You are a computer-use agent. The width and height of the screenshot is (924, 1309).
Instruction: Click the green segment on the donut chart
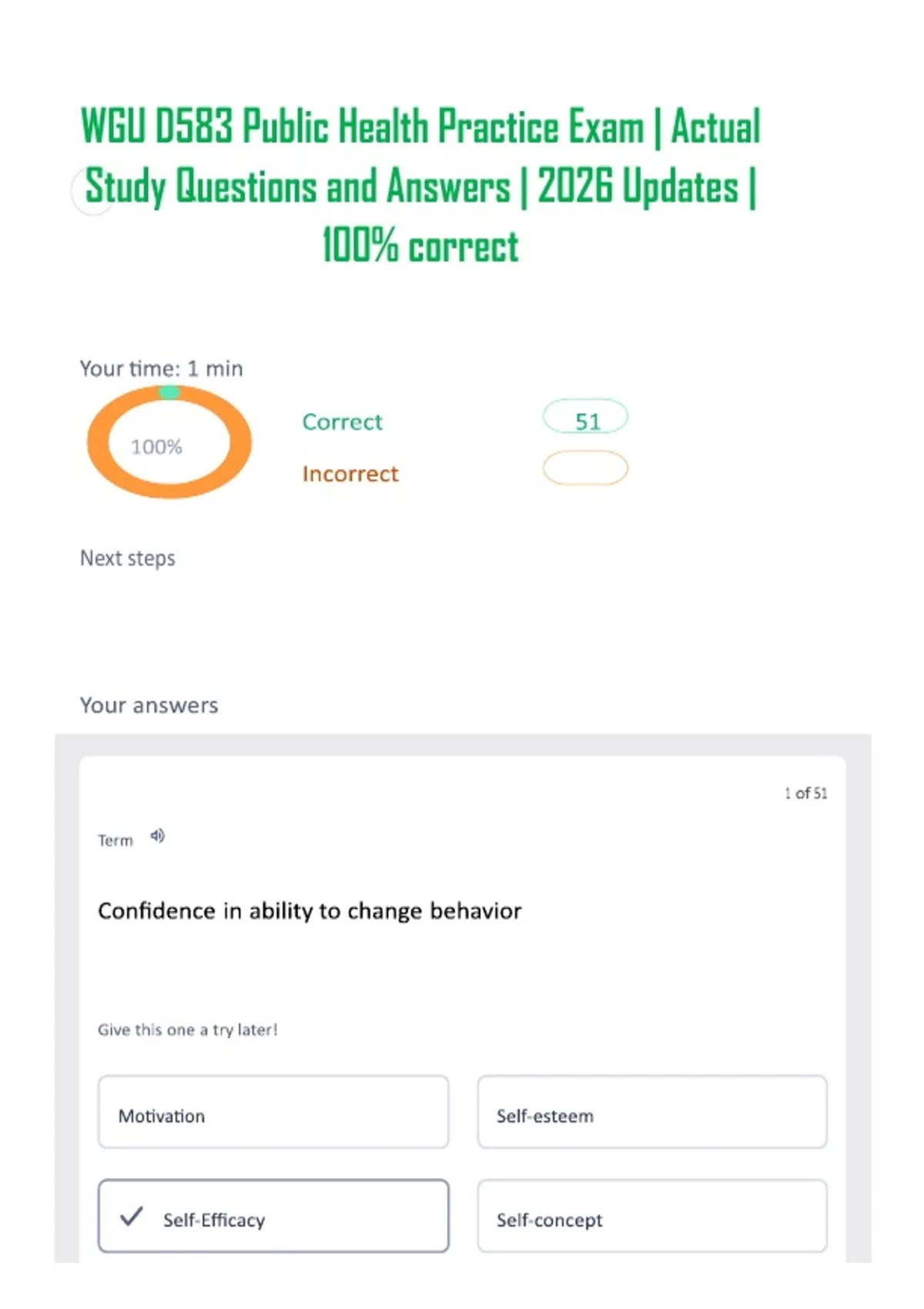[169, 392]
